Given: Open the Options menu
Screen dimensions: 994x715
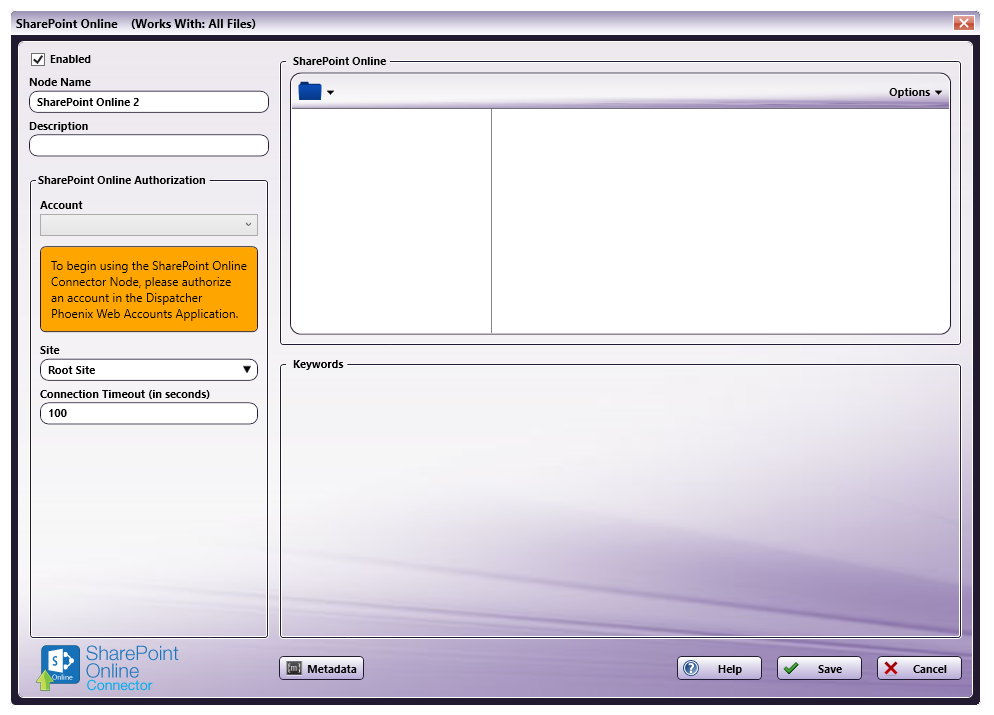Looking at the screenshot, I should pos(915,92).
